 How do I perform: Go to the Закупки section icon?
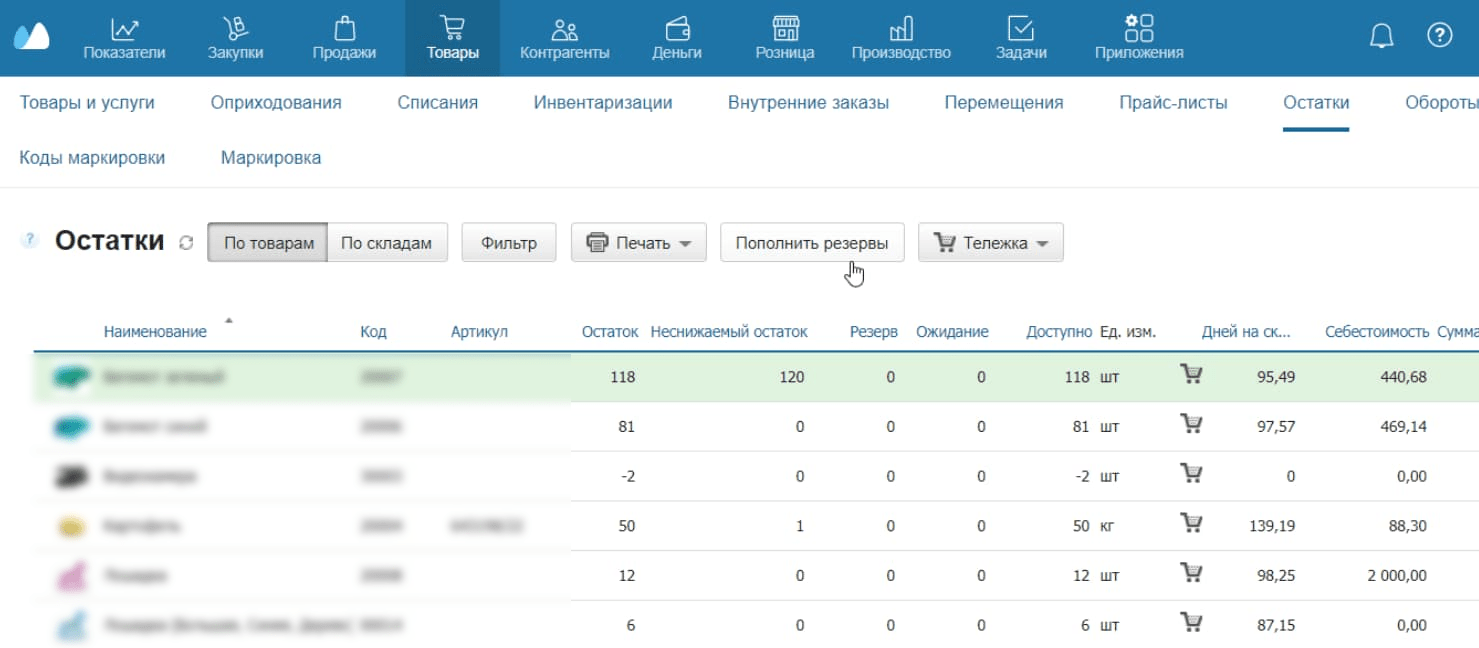pyautogui.click(x=235, y=28)
